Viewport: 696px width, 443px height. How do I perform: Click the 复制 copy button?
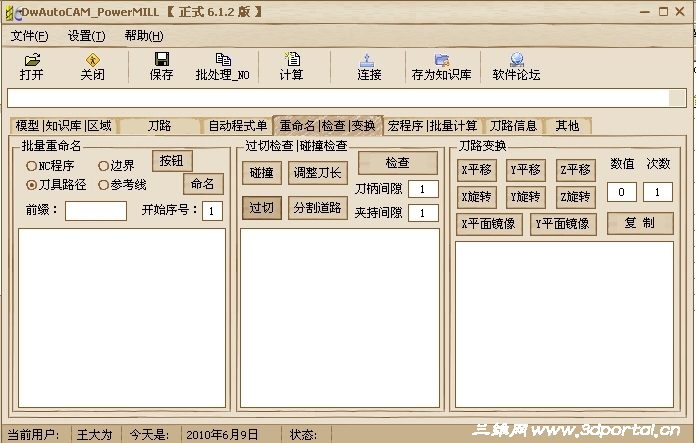(x=640, y=223)
